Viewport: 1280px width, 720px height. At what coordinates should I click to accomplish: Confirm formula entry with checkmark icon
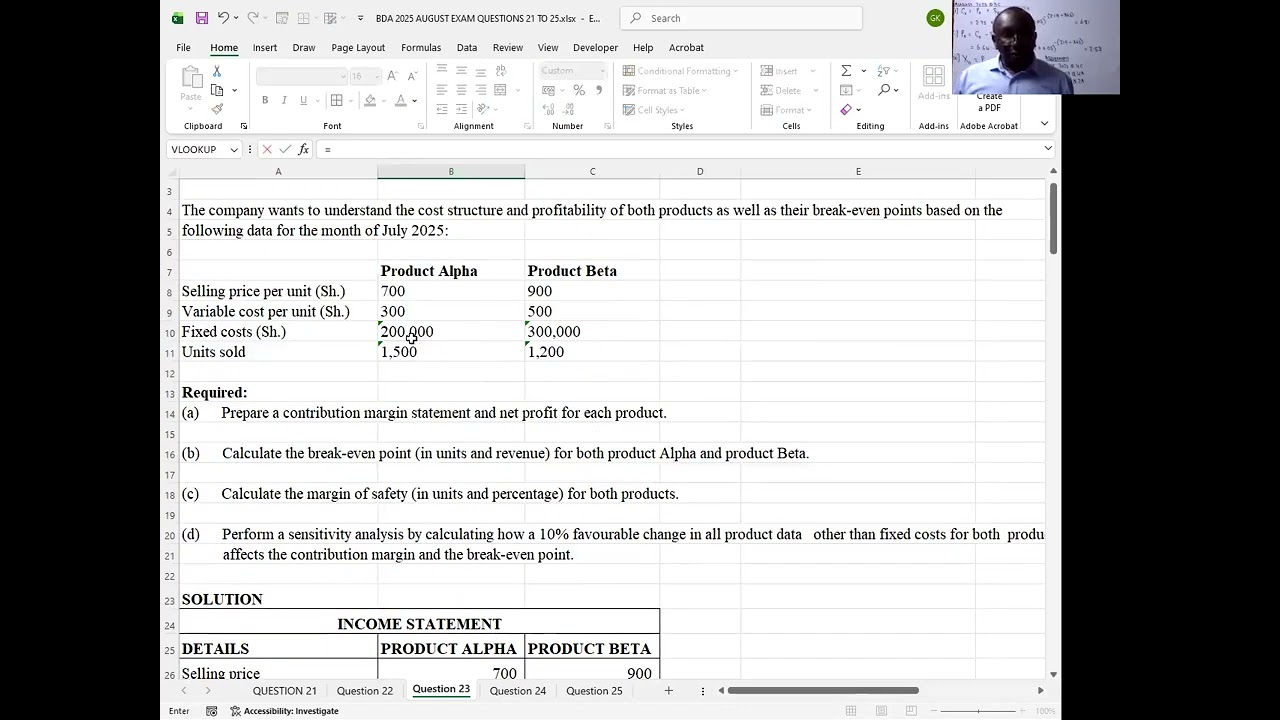coord(285,149)
